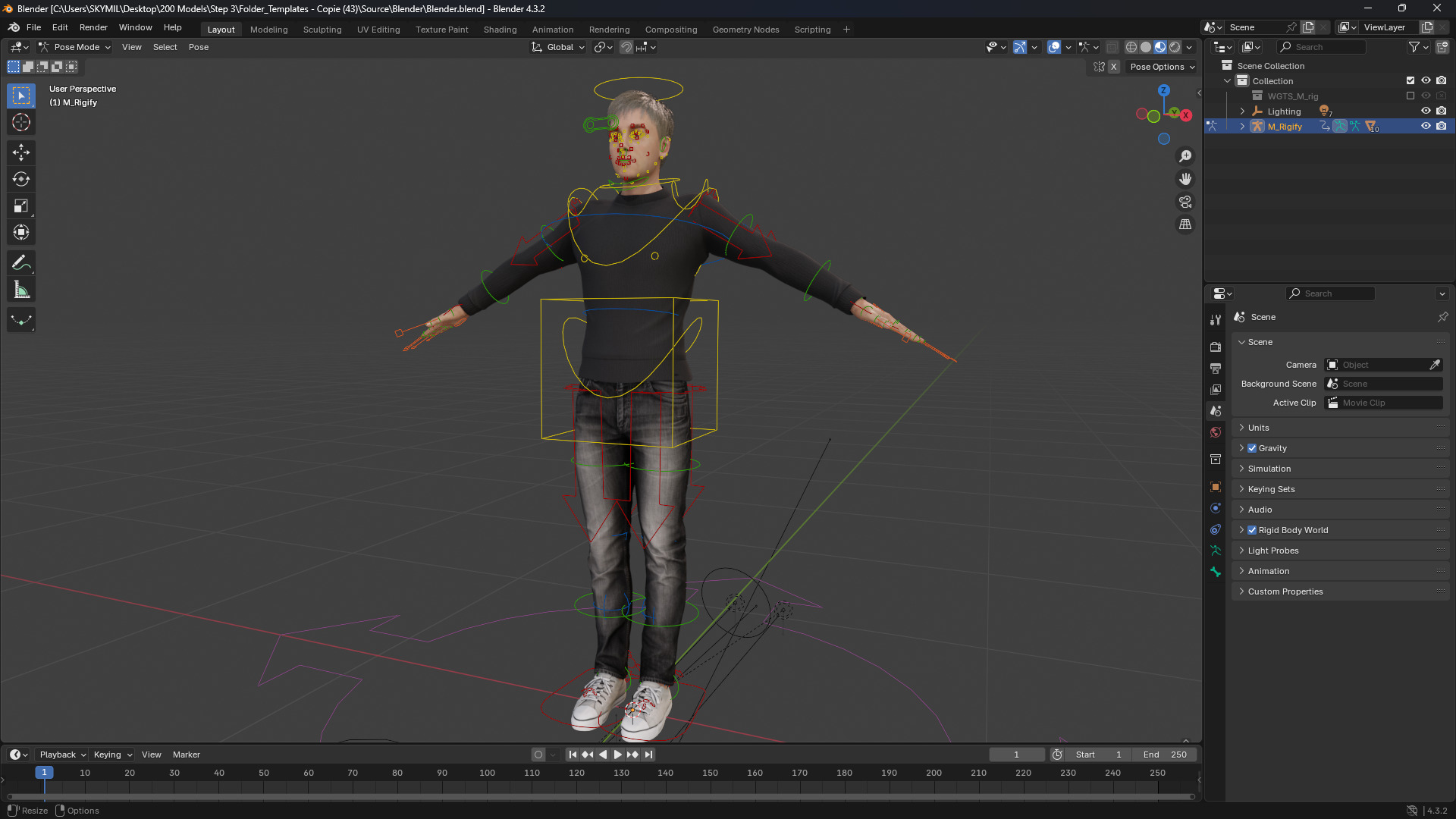The image size is (1456, 819).
Task: Click the End frame field
Action: [1166, 755]
